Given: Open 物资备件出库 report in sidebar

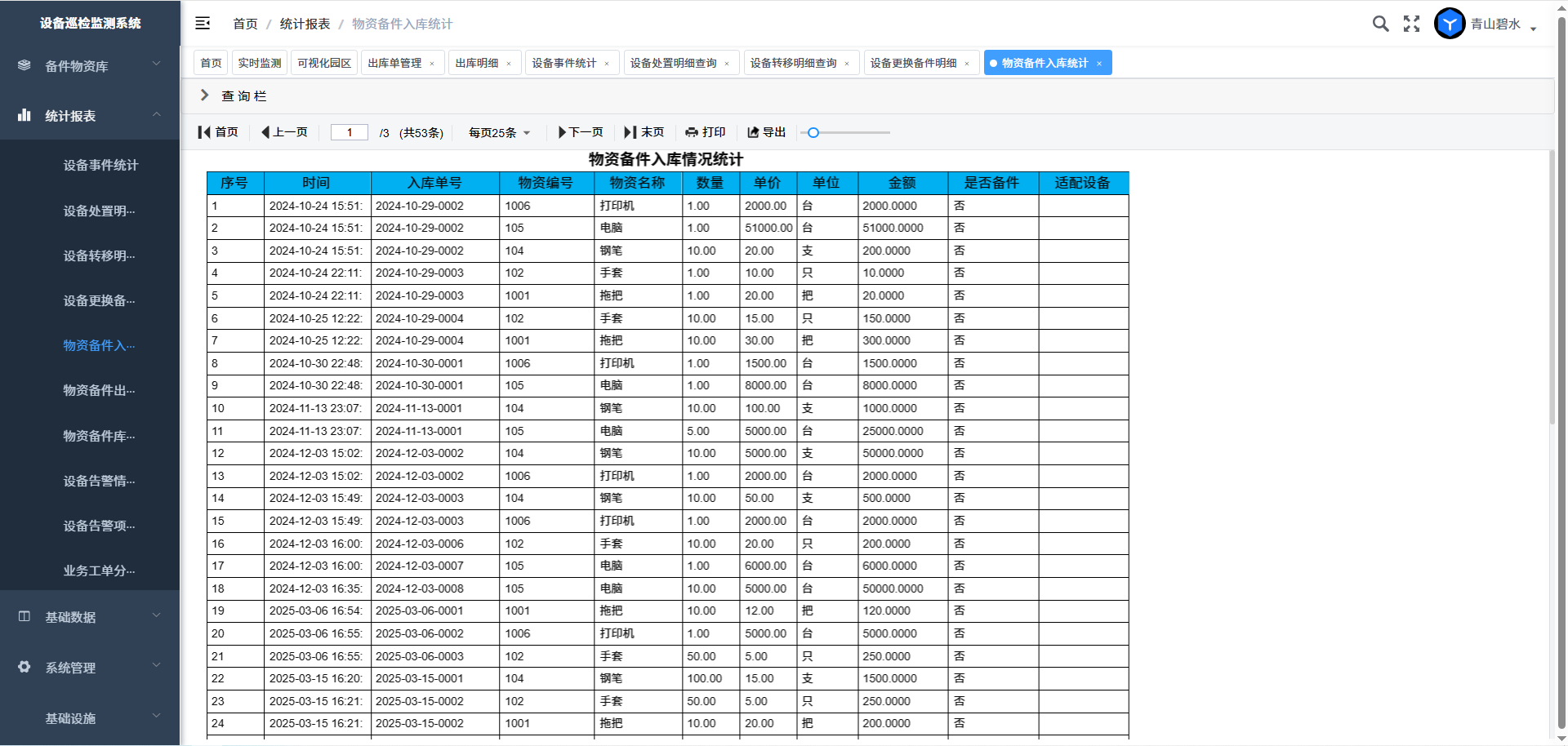Looking at the screenshot, I should coord(99,390).
